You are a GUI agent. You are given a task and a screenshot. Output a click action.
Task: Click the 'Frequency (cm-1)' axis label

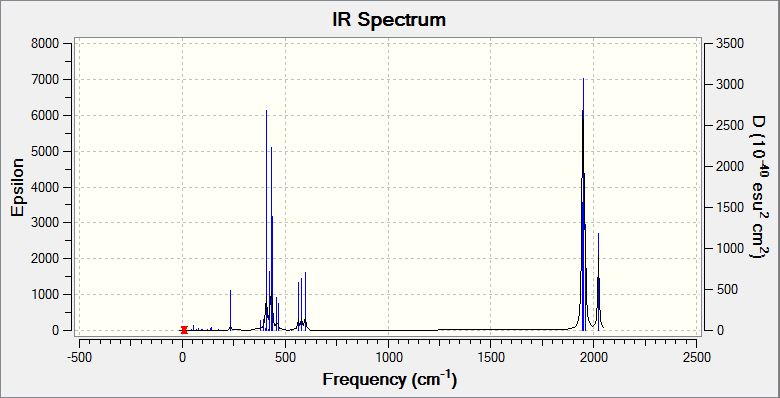[390, 380]
